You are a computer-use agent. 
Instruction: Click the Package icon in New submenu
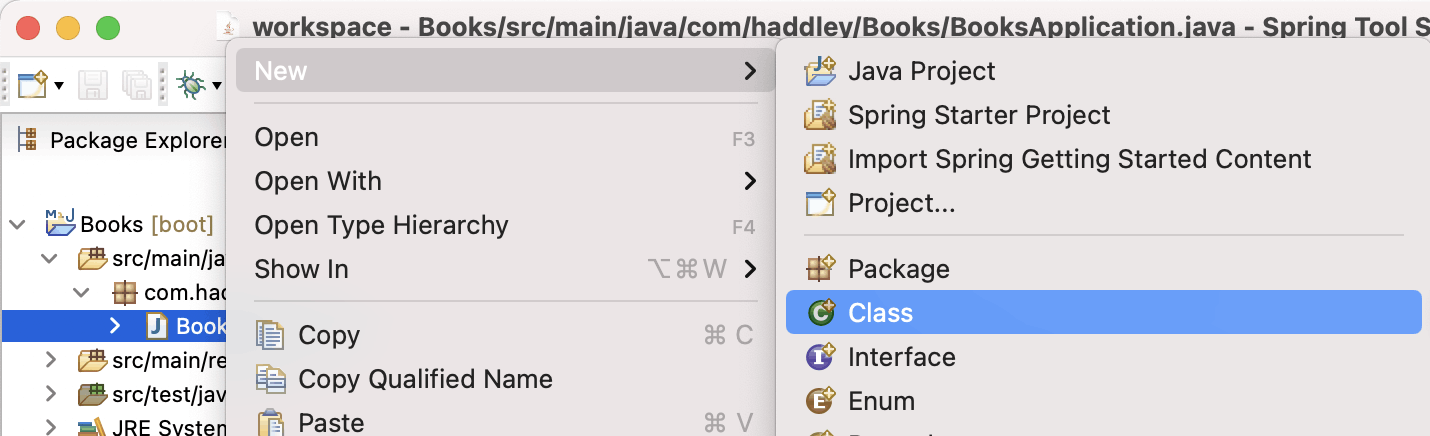820,269
